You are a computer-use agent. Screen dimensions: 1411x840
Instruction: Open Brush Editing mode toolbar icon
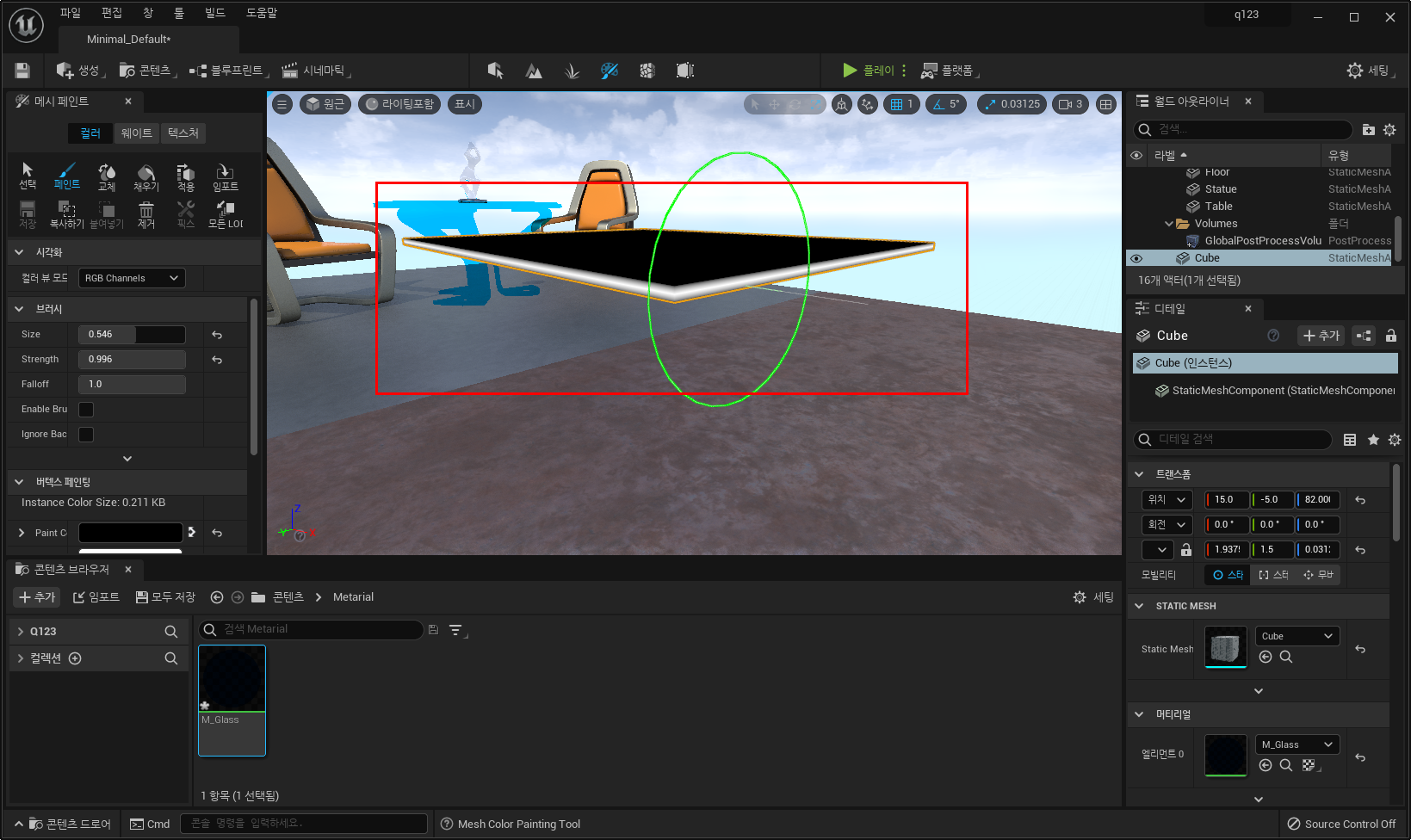(x=685, y=71)
